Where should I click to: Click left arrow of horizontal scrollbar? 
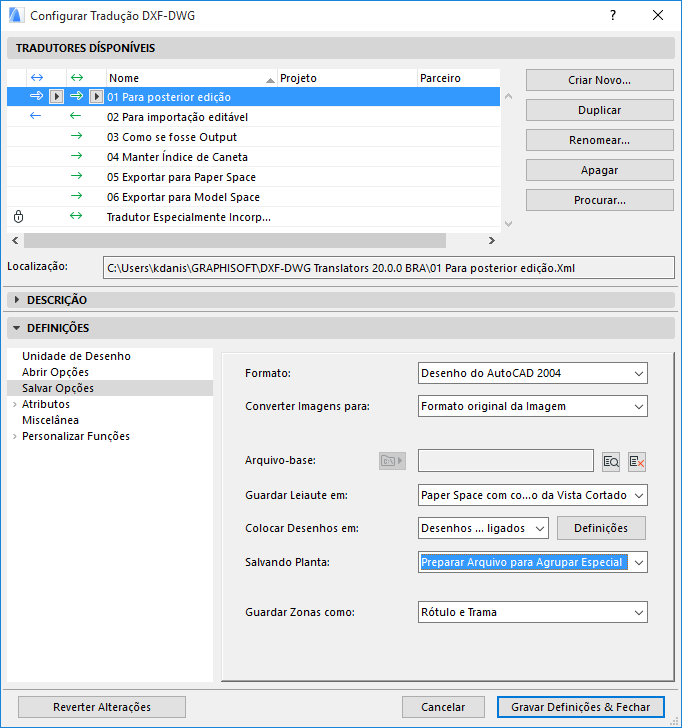click(15, 240)
